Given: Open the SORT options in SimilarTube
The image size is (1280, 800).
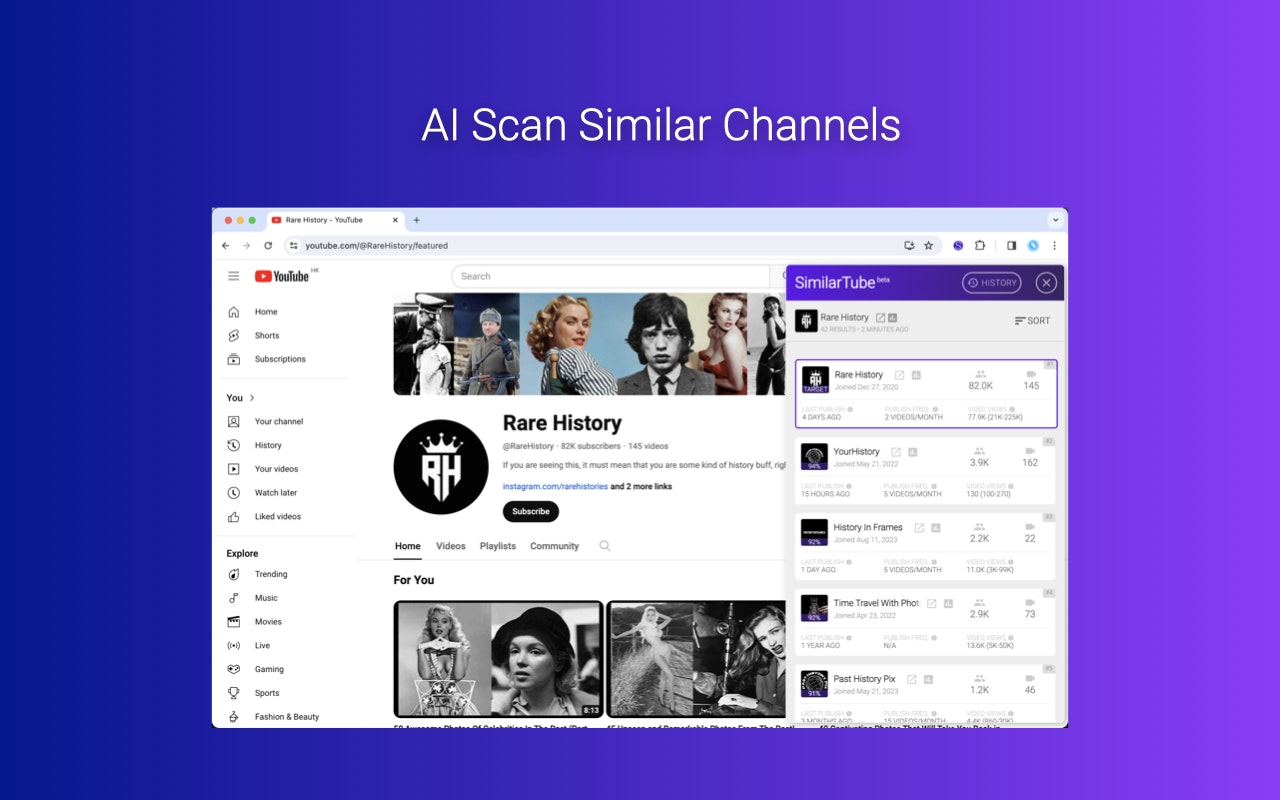Looking at the screenshot, I should pyautogui.click(x=1033, y=320).
